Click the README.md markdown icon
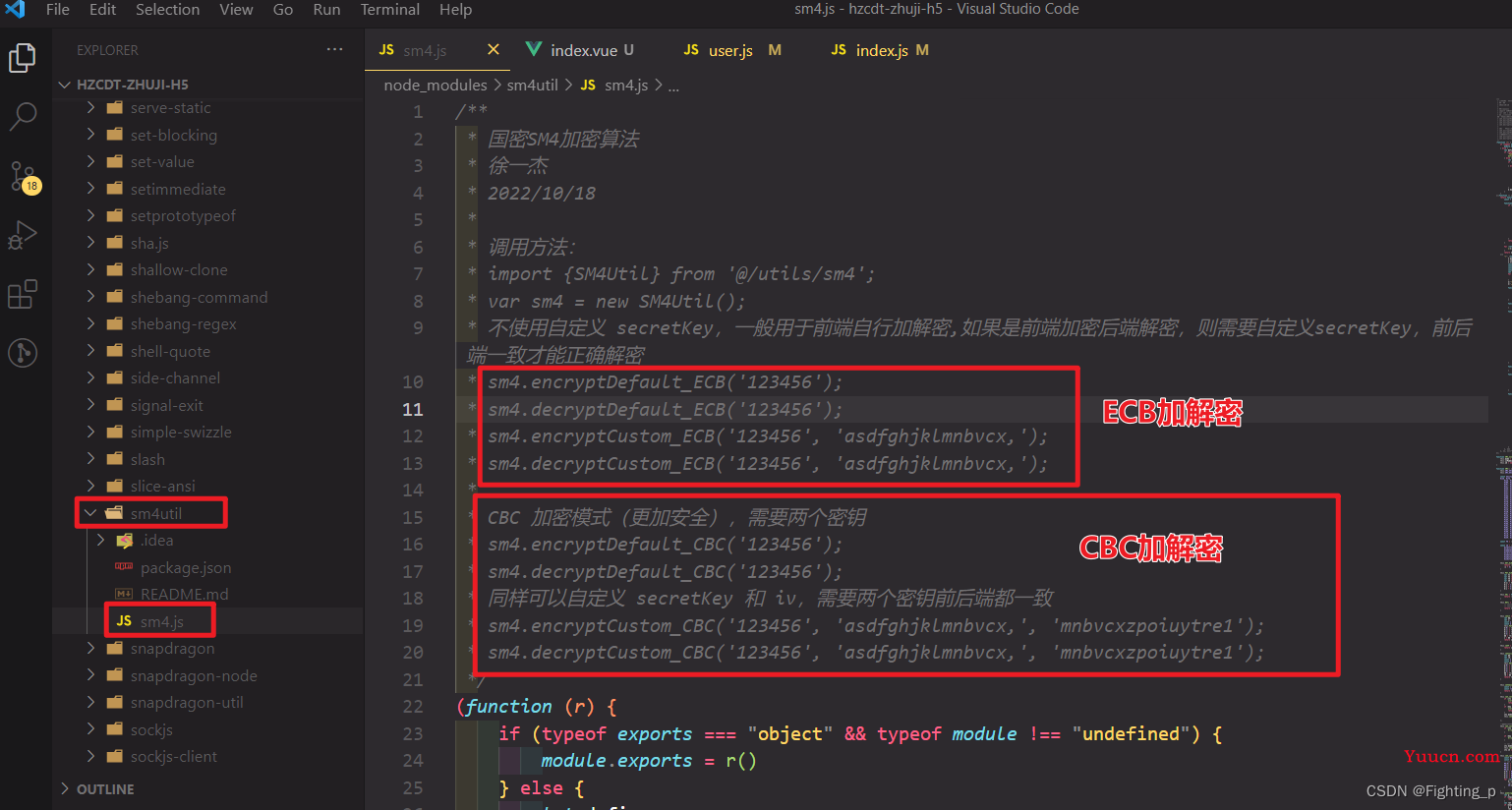Screen dimensions: 1512x810 click(x=124, y=594)
